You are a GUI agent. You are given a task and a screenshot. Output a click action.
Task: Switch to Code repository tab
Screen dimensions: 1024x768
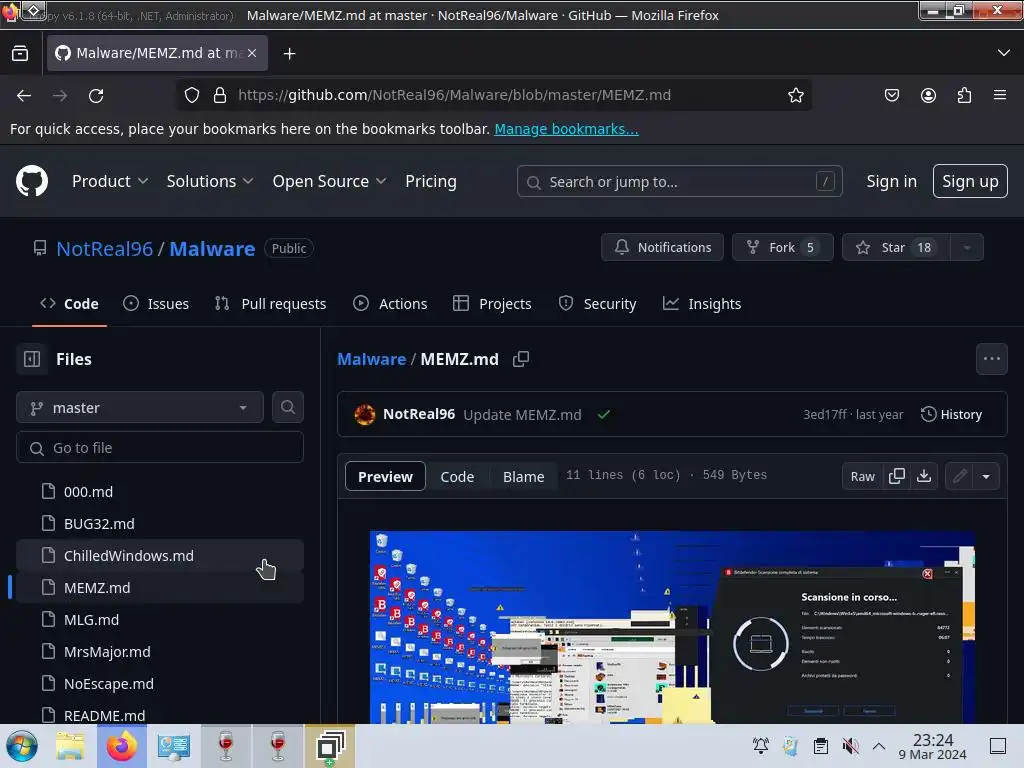[69, 304]
